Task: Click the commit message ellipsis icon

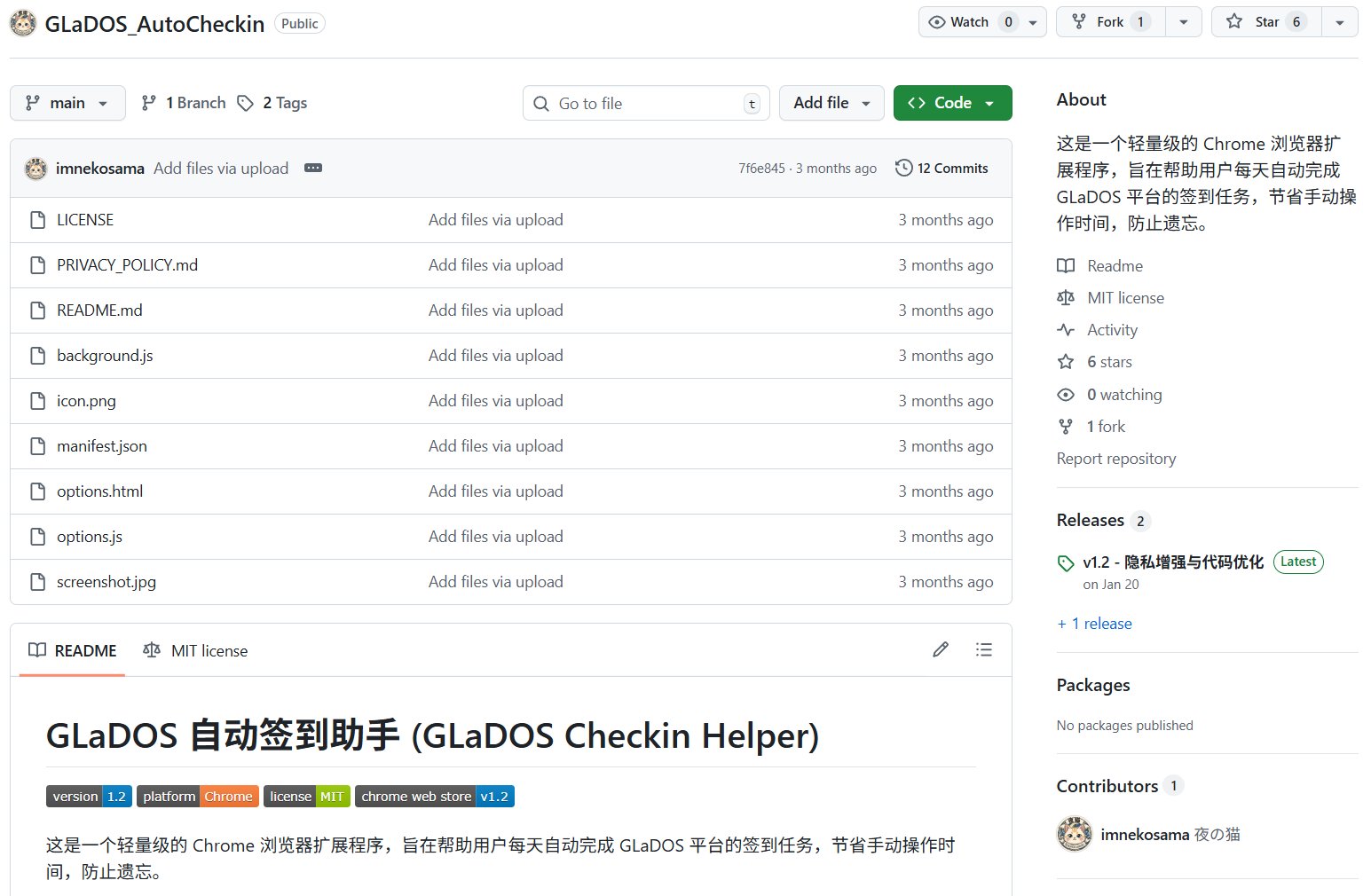Action: [313, 169]
